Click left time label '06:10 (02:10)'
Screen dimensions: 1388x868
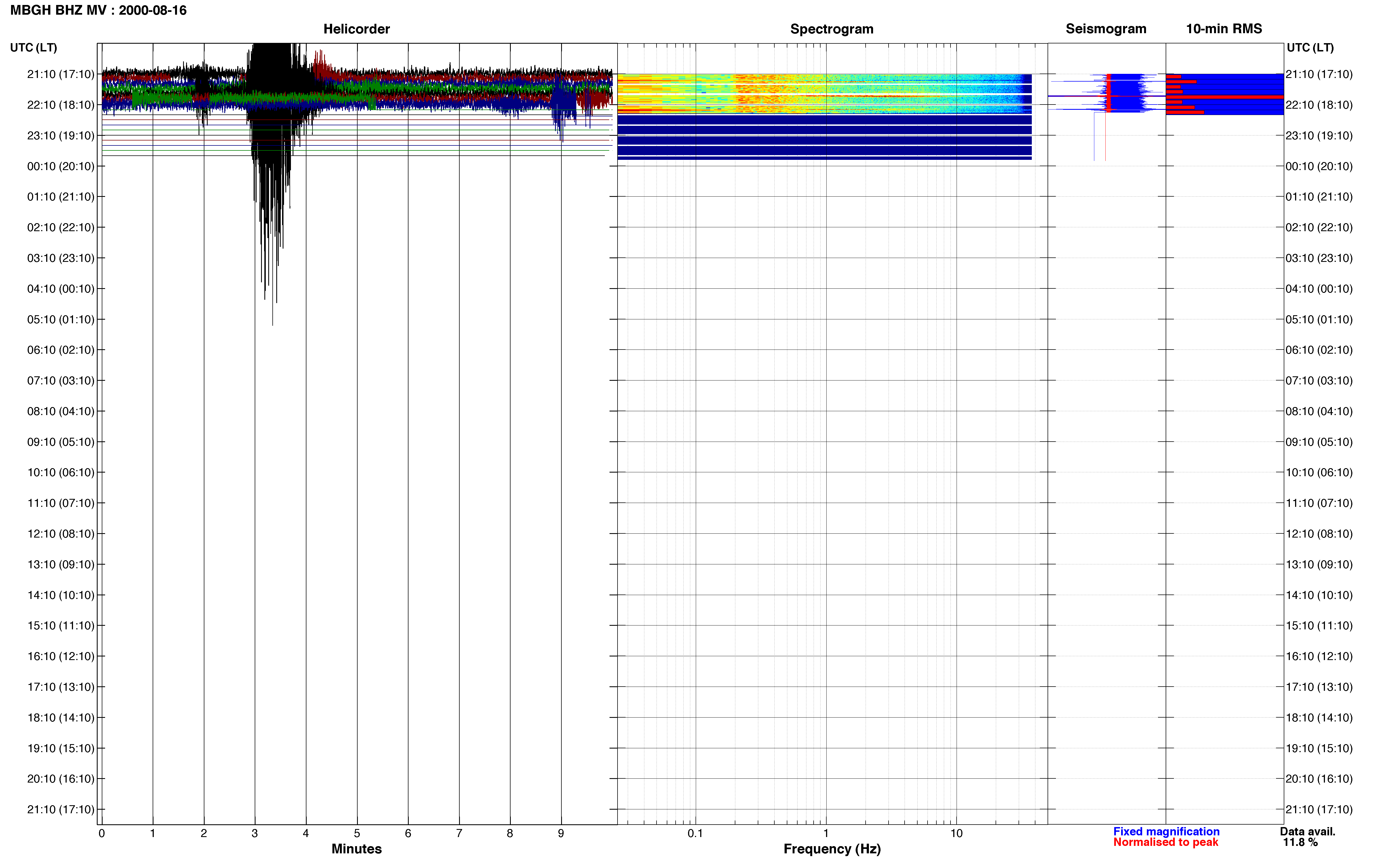(x=61, y=350)
